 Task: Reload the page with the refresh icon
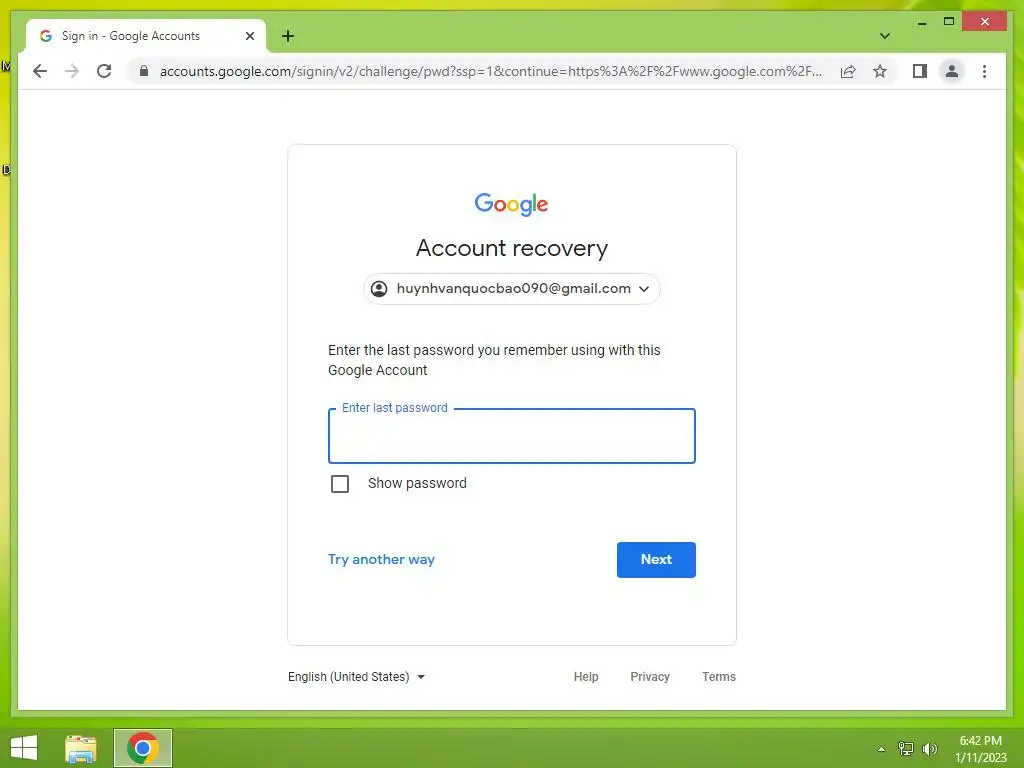[x=104, y=71]
